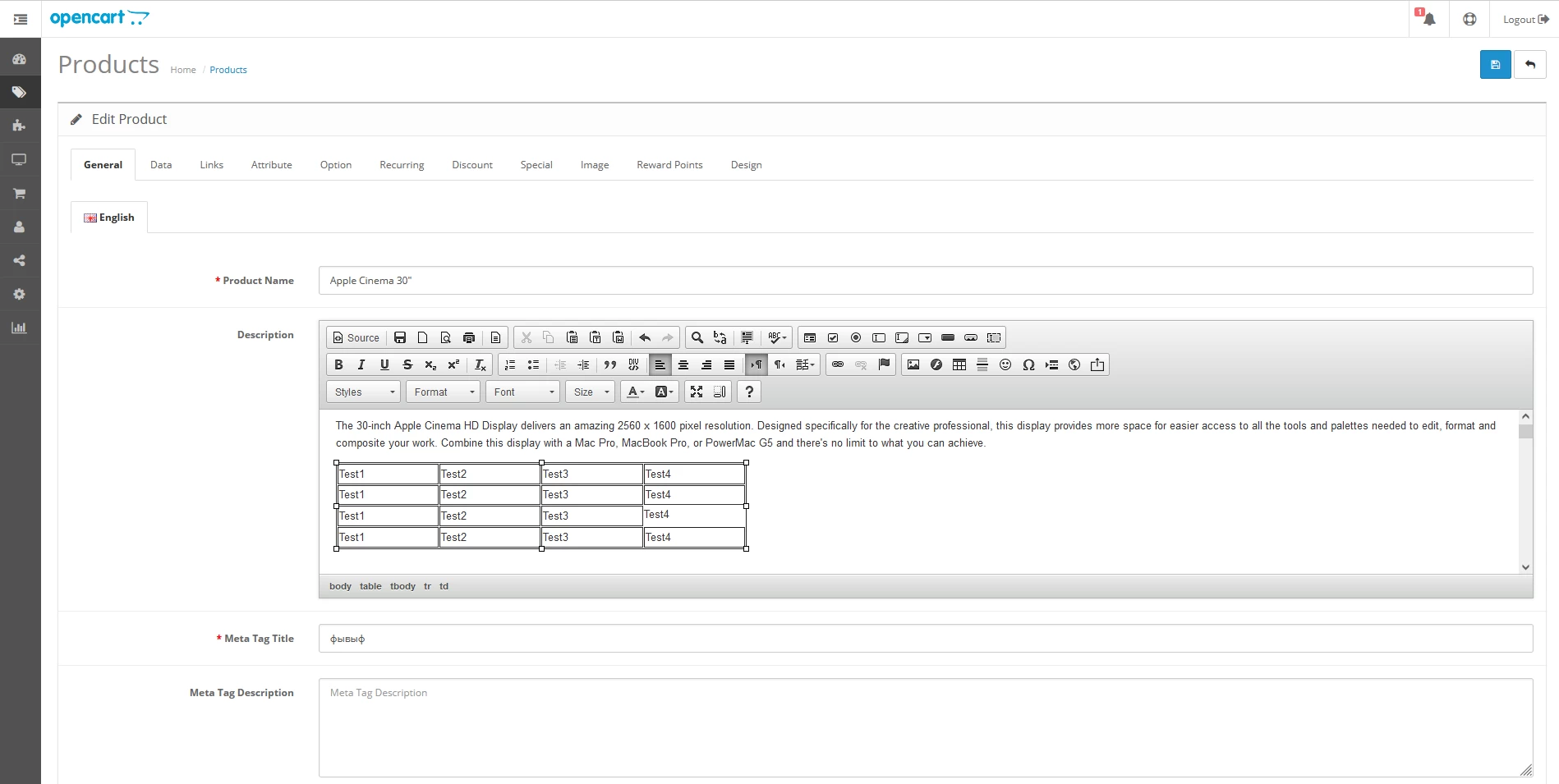Toggle Underline formatting
Screen dimensions: 1559x784
coord(384,364)
